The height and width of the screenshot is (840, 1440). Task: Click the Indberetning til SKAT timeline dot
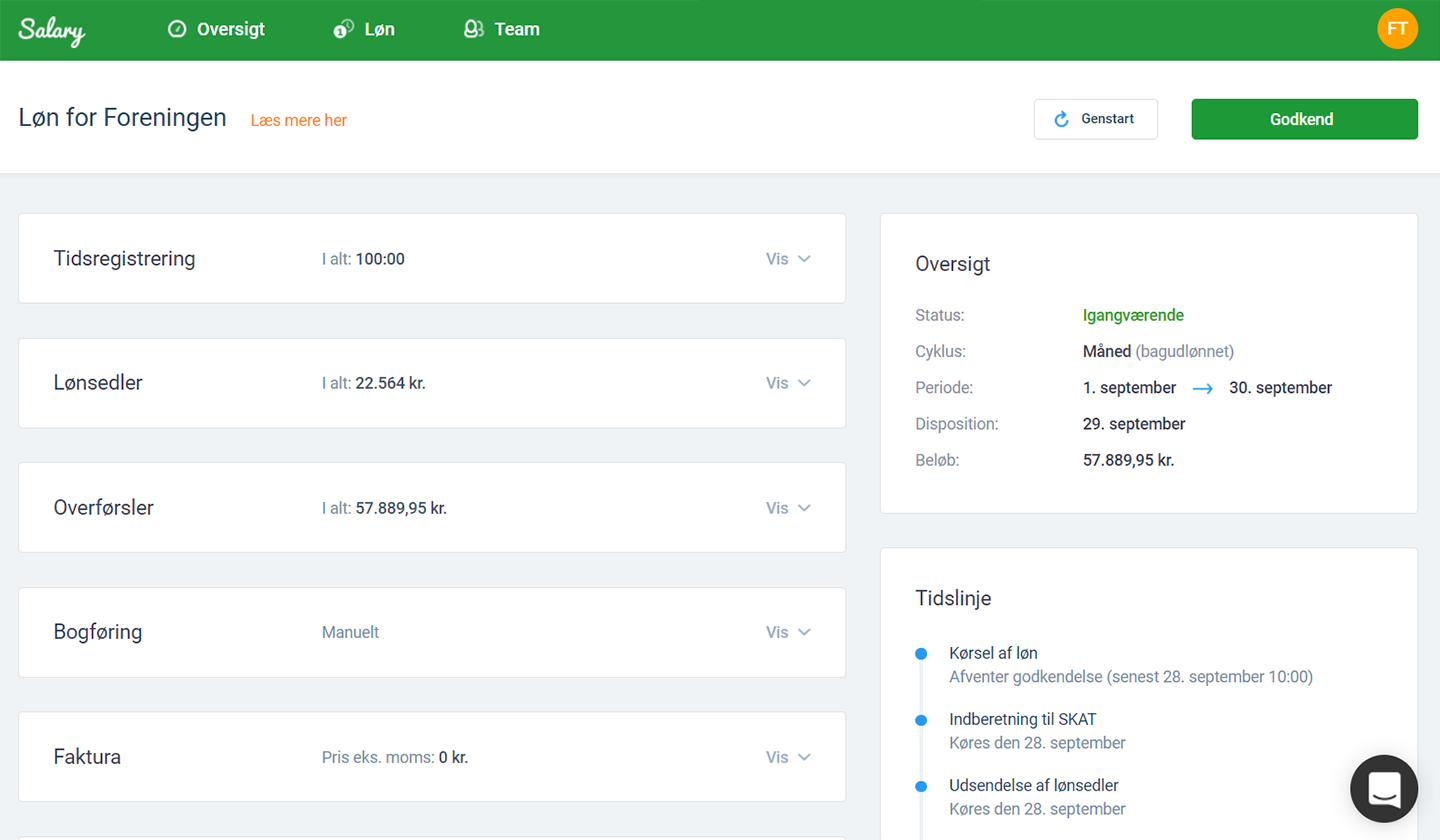click(921, 720)
